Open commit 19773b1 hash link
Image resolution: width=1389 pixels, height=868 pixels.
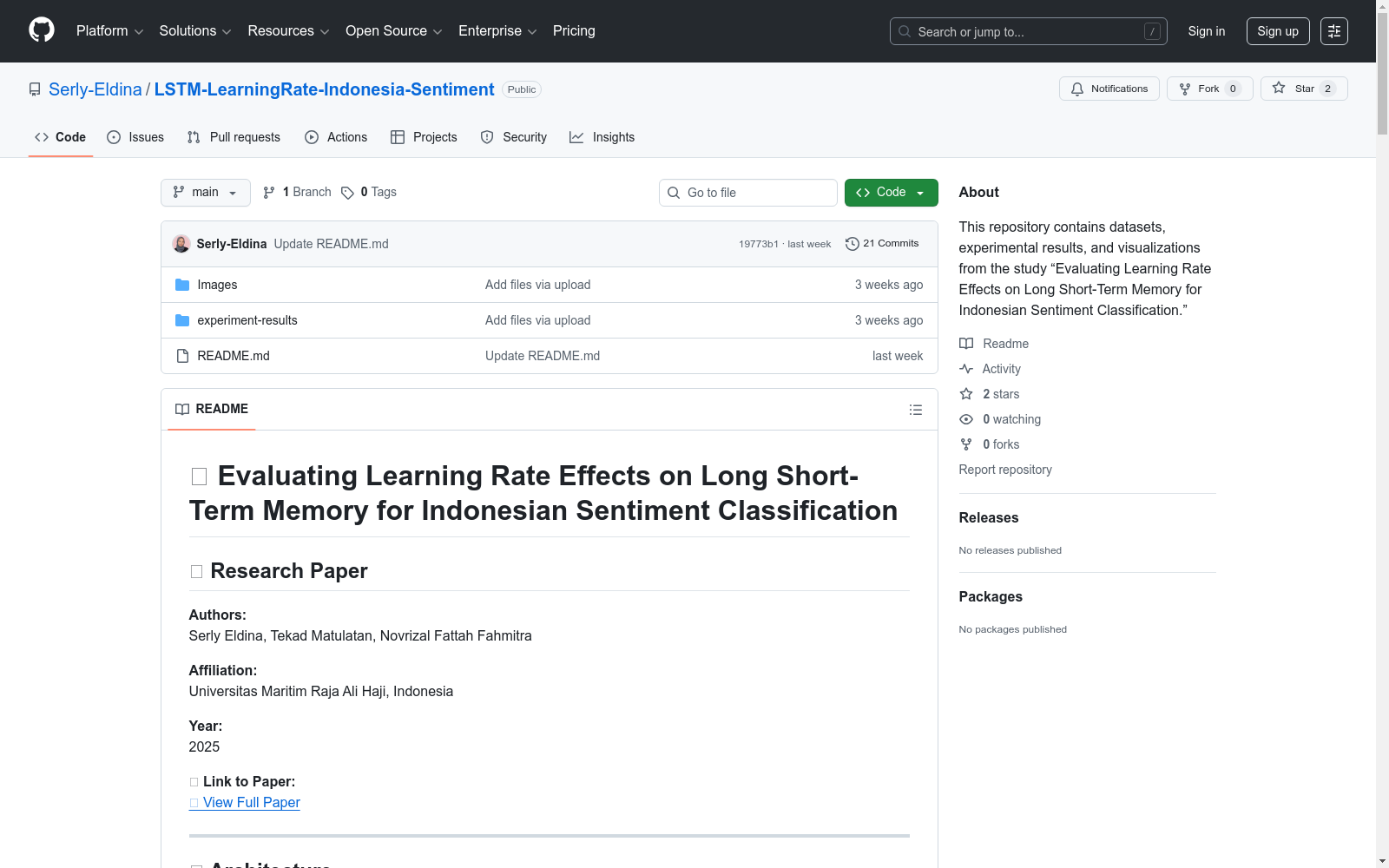[x=759, y=244]
